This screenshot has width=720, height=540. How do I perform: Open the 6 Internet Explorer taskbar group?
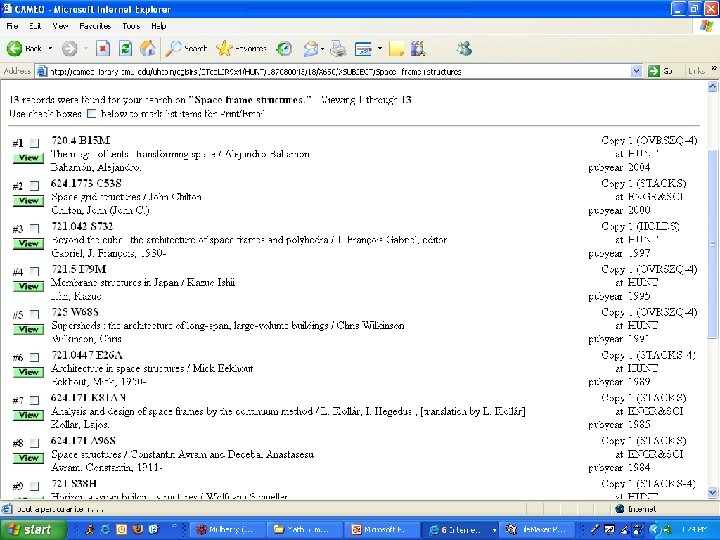click(460, 529)
